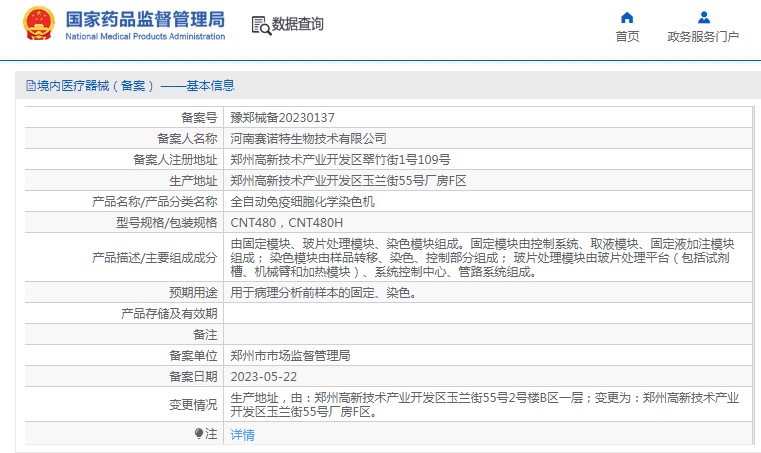Image resolution: width=761 pixels, height=453 pixels.
Task: Click the 变更情况 row label
Action: pos(193,404)
